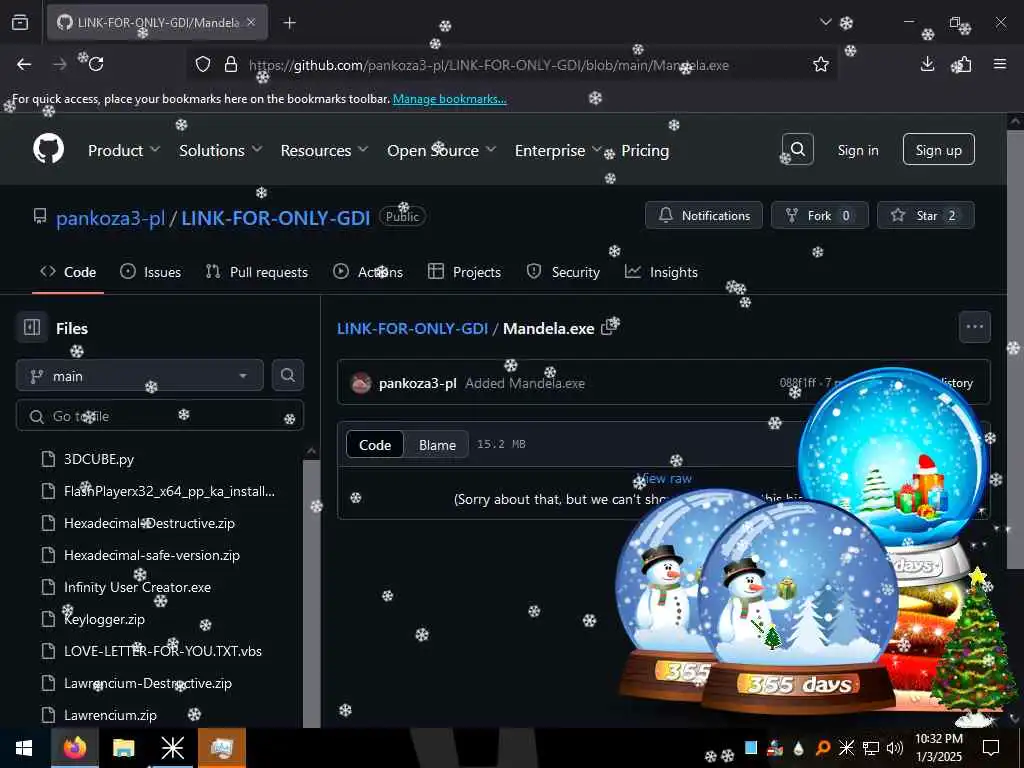Open LINK-FOR-ONLY-GDI repository title link

pyautogui.click(x=276, y=217)
